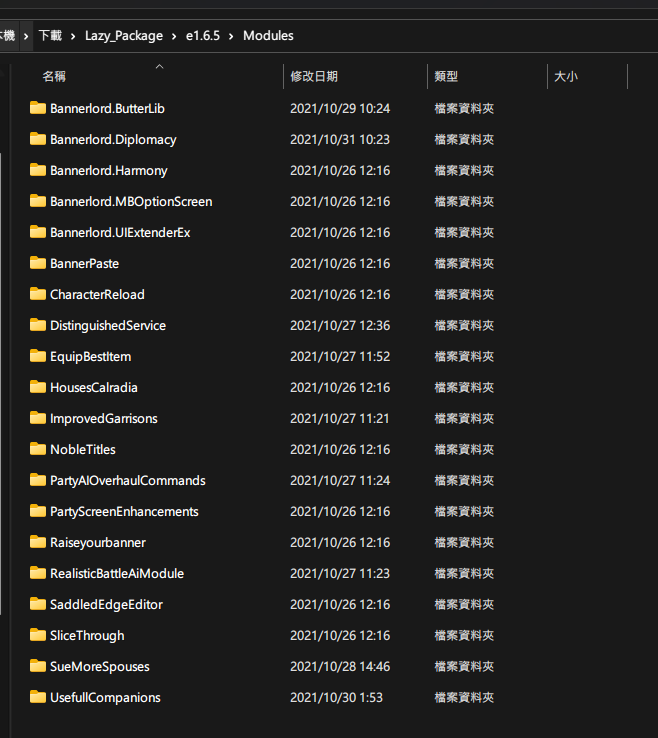Image resolution: width=658 pixels, height=738 pixels.
Task: Expand breadcrumb chevron before 下載
Action: [x=26, y=36]
